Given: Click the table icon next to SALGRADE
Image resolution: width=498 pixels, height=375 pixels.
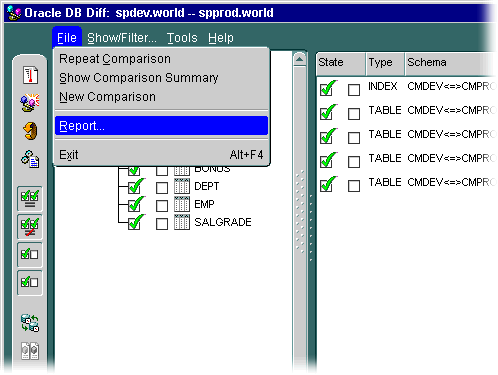Looking at the screenshot, I should coord(182,222).
